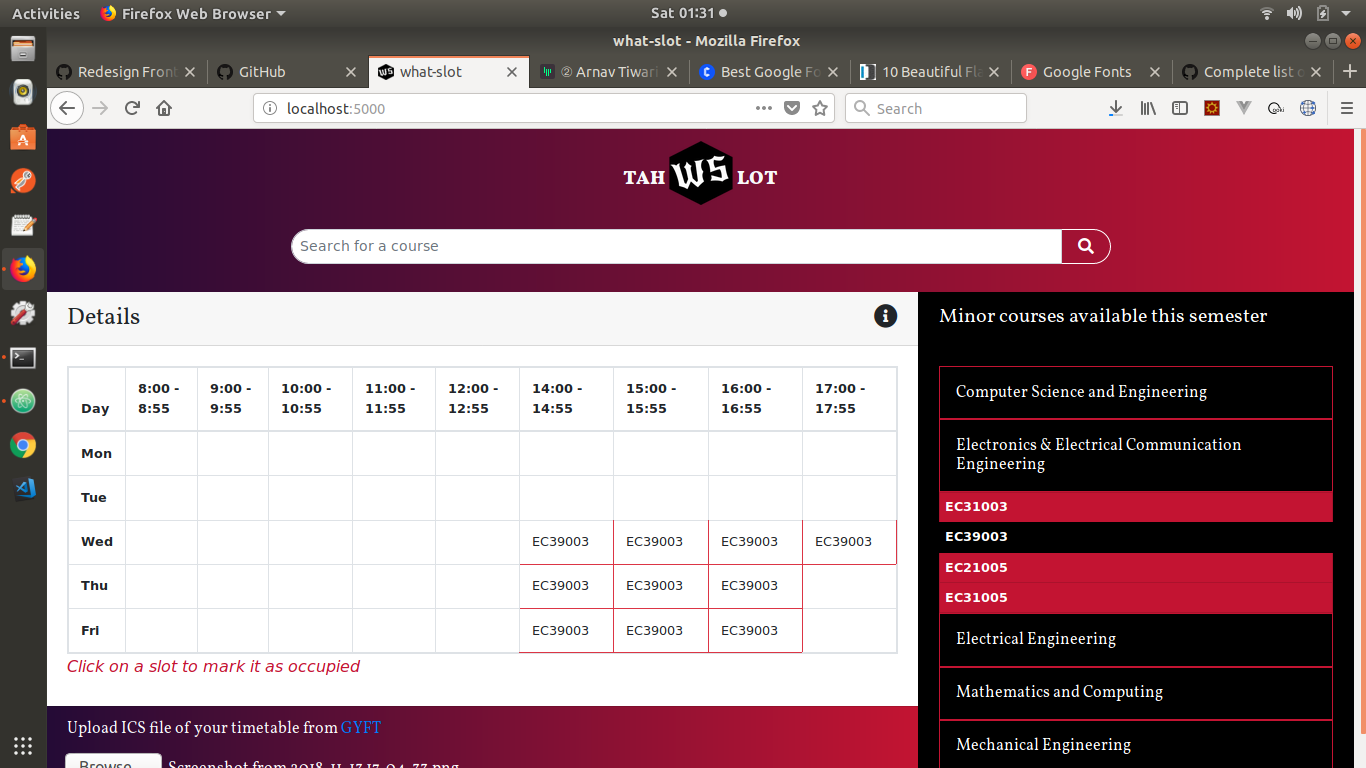
Task: Mark the Mon 8:00 slot as occupied
Action: coord(161,453)
